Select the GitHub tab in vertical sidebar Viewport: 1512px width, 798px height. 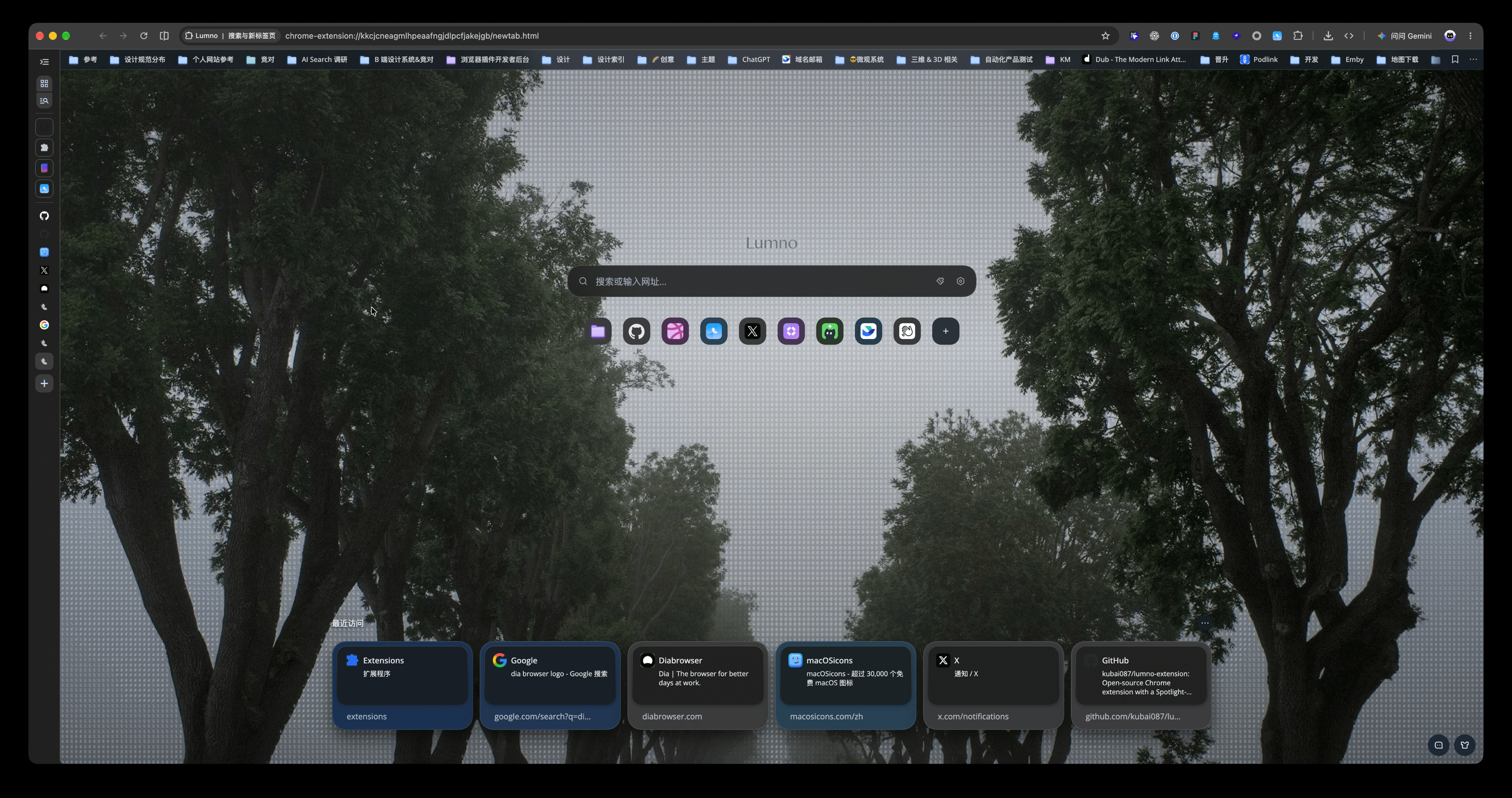pyautogui.click(x=44, y=216)
